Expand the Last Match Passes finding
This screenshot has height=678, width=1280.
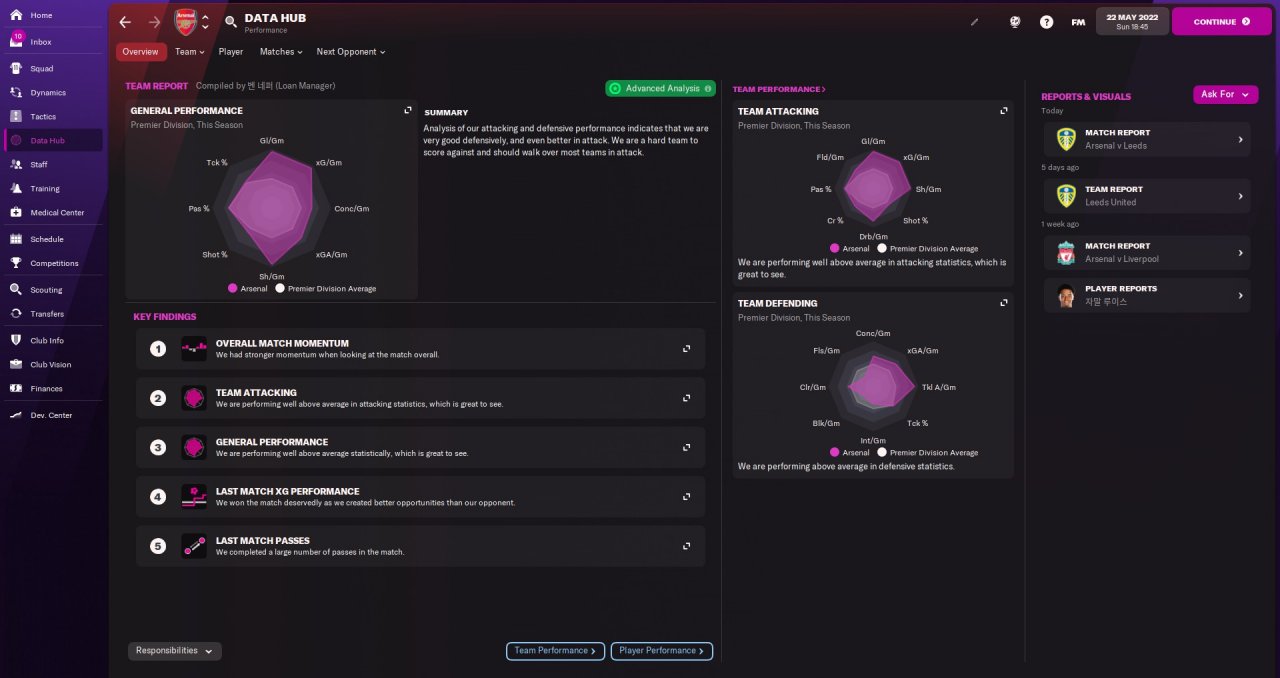point(686,546)
